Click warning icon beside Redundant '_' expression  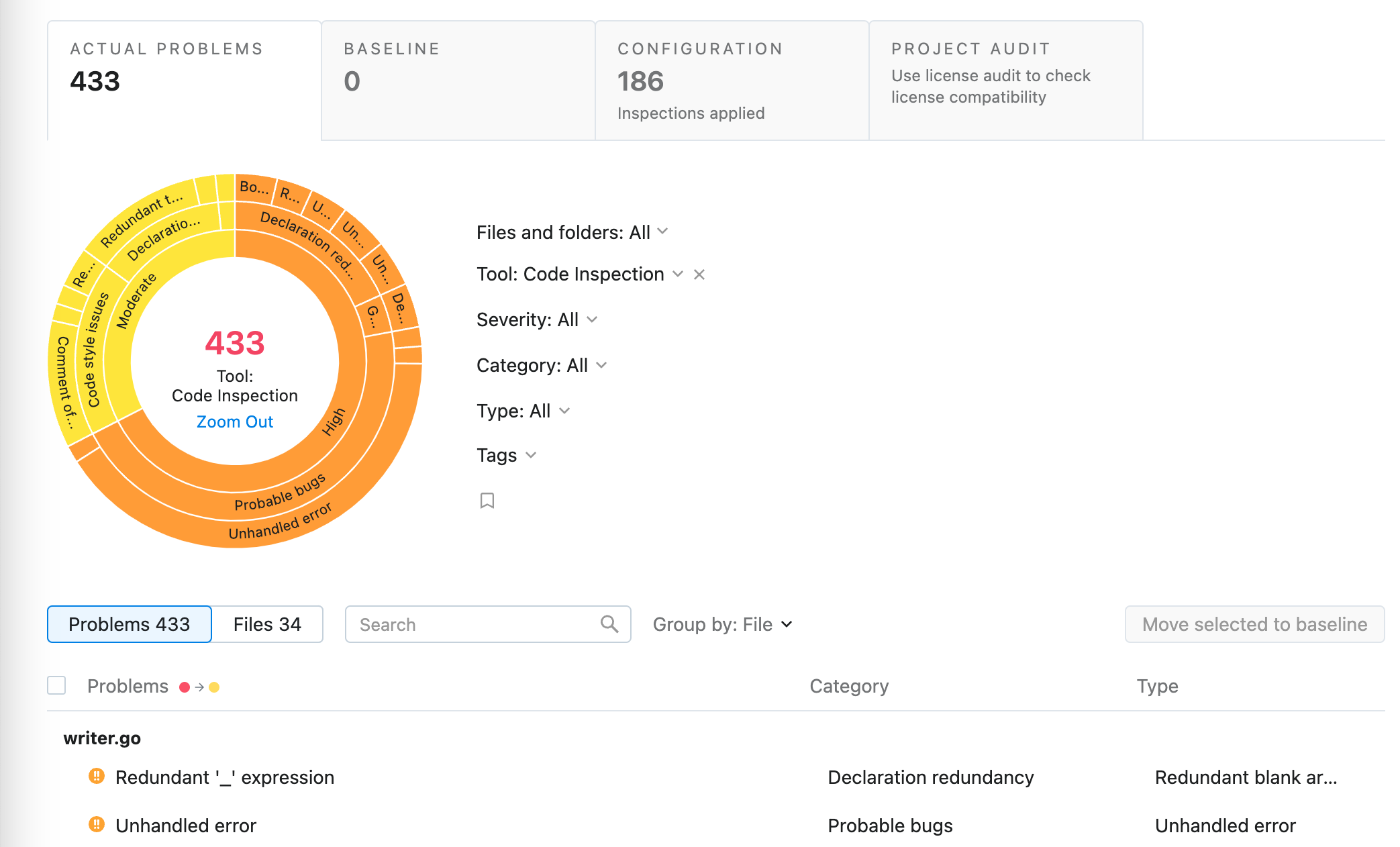click(97, 777)
